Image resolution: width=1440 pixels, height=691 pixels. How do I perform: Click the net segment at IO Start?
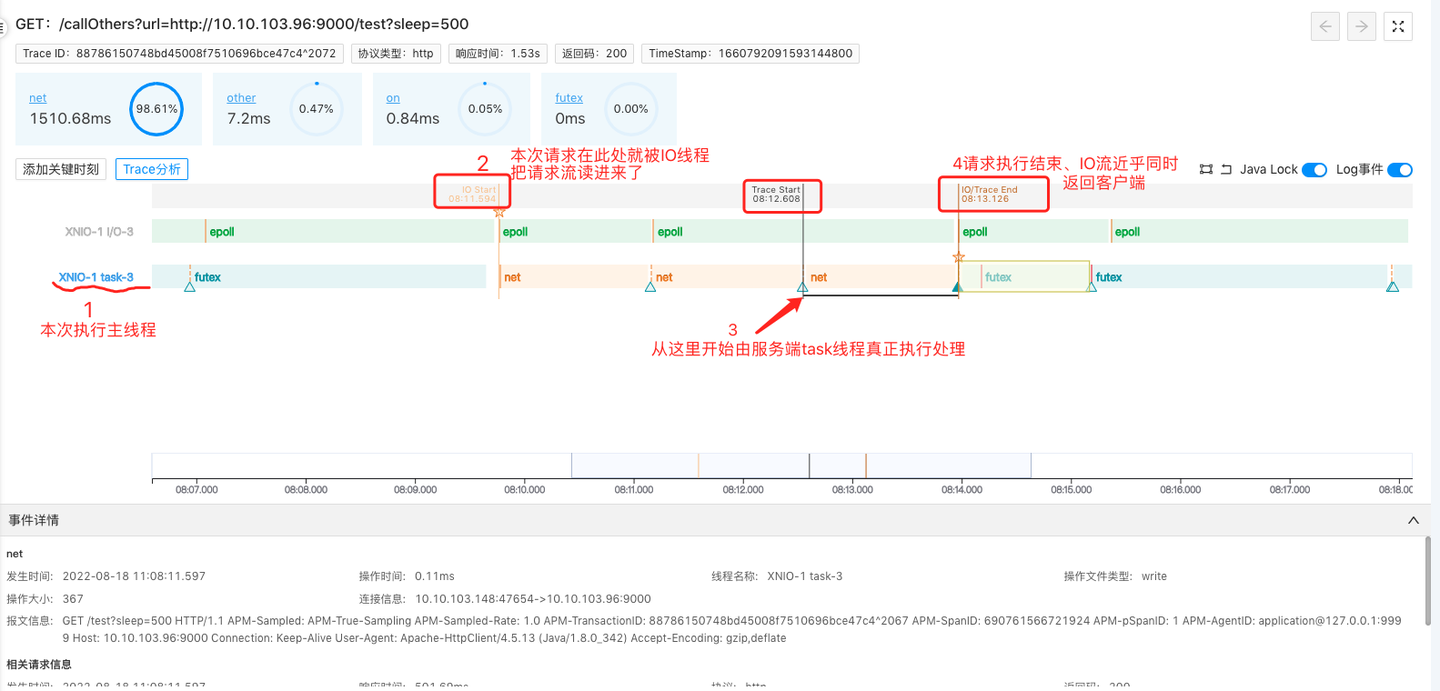[x=575, y=277]
